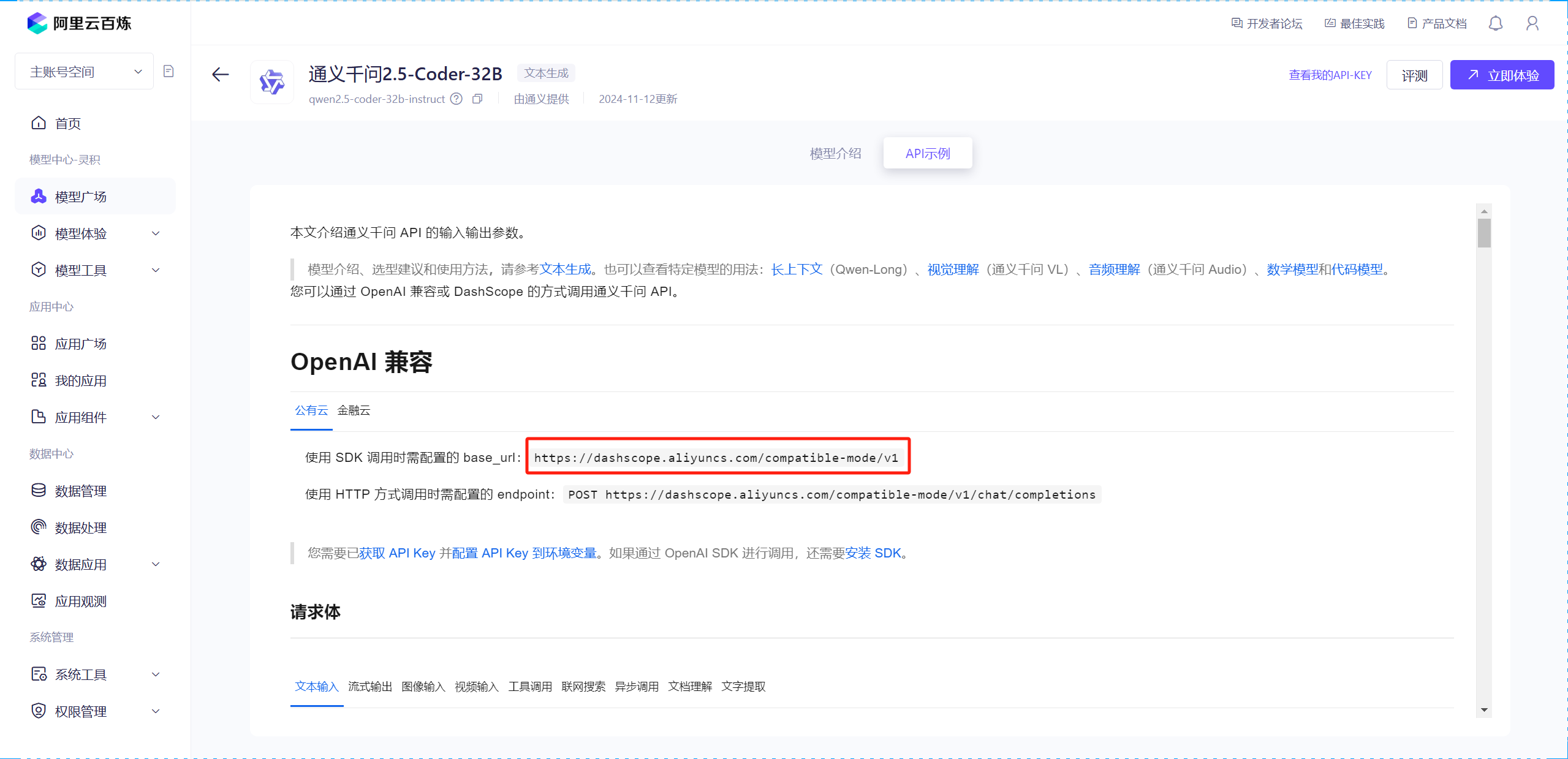
Task: Open 模型广场 from the sidebar
Action: (80, 196)
